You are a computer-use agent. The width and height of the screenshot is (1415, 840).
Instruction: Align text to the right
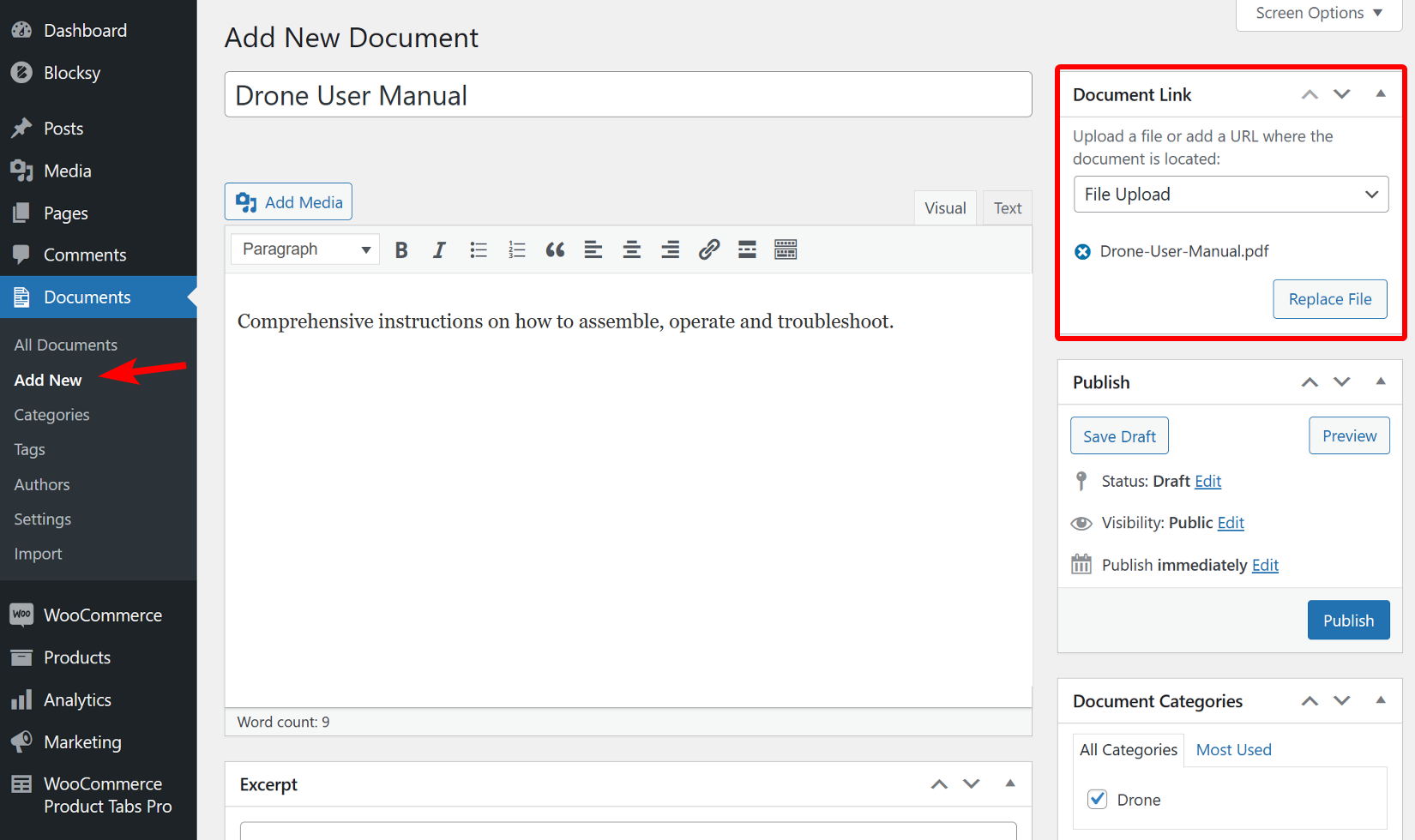click(670, 249)
